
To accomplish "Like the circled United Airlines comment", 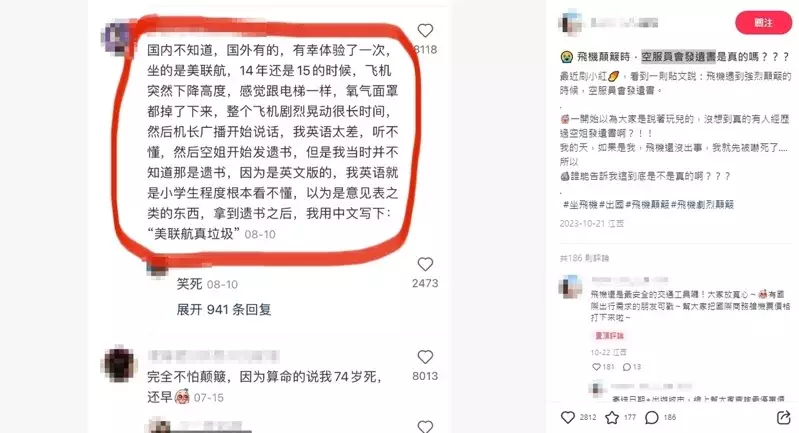I will 425,31.
